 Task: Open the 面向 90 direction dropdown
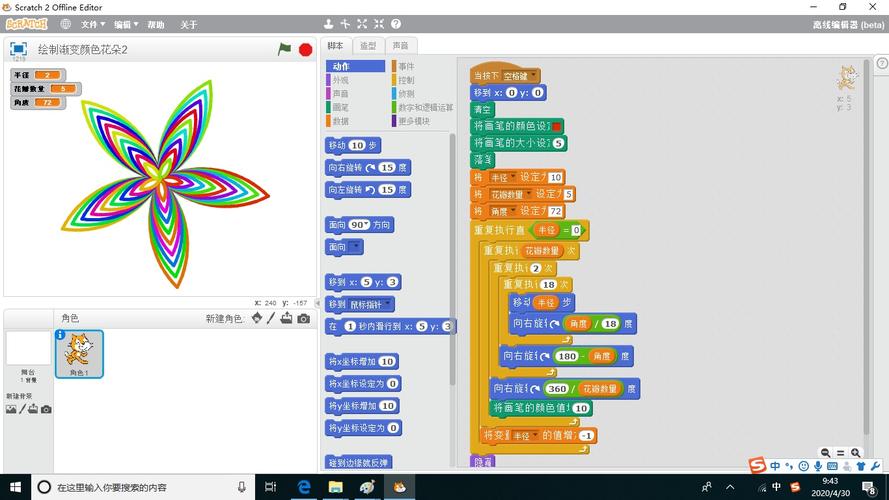(368, 225)
